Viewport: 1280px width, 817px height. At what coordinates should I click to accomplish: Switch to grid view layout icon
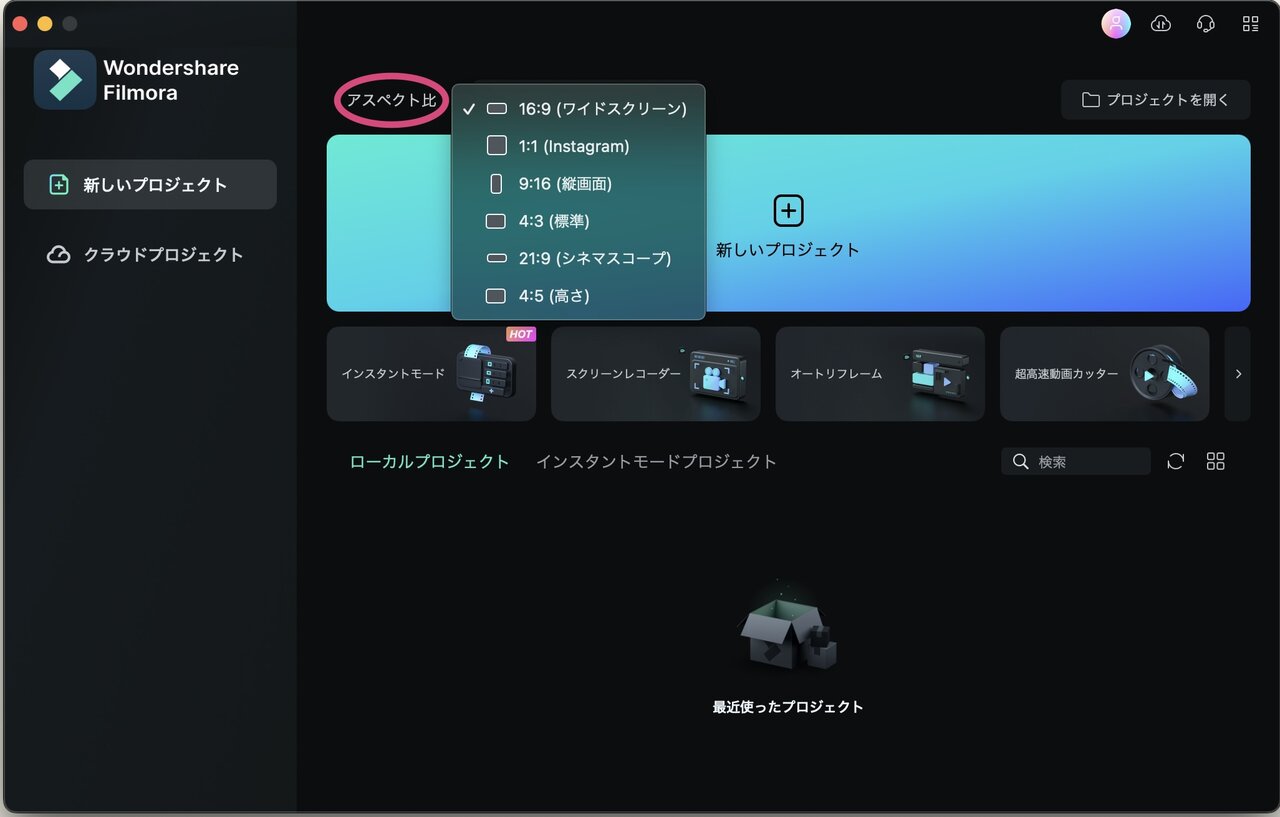point(1216,461)
